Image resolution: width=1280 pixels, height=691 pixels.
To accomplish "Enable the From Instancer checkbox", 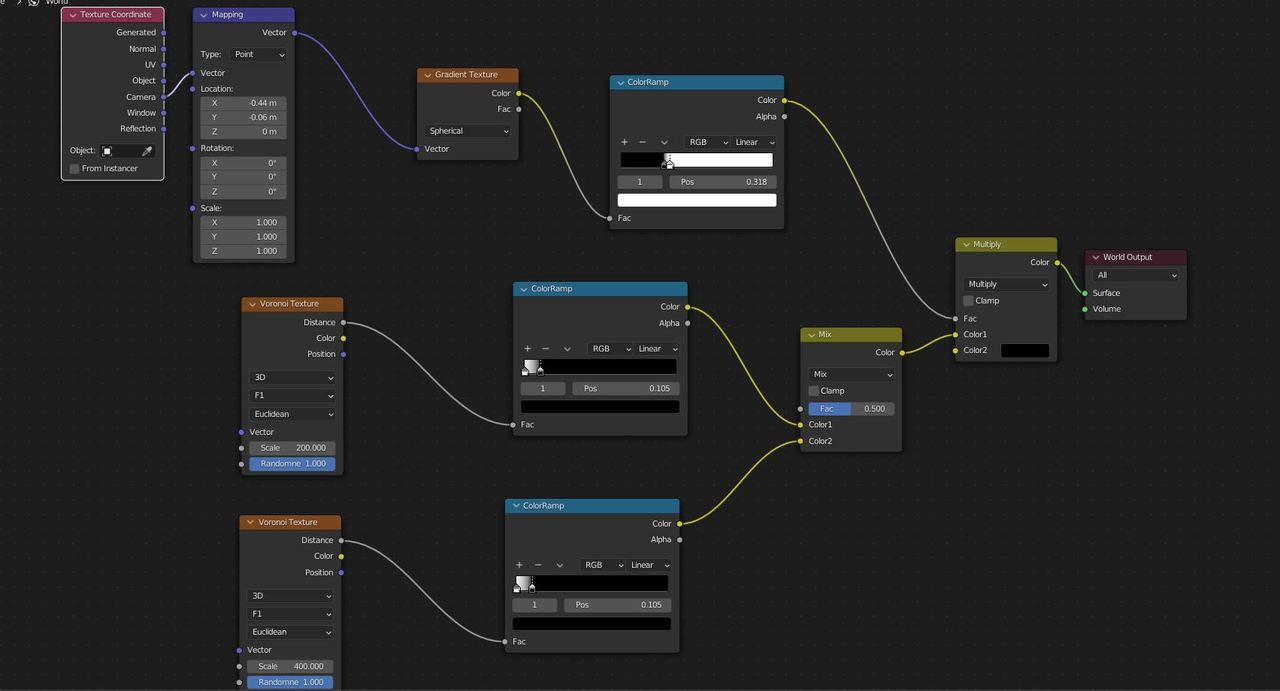I will pos(74,168).
